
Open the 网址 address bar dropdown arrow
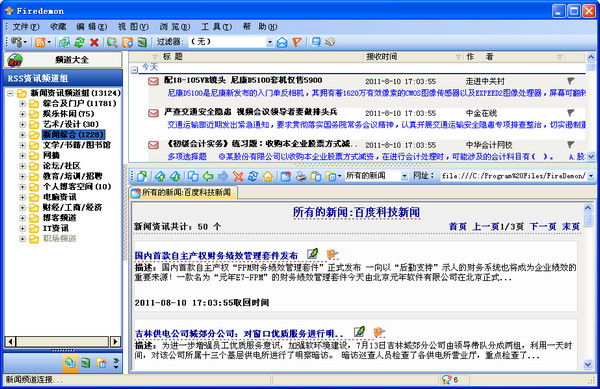coord(591,176)
